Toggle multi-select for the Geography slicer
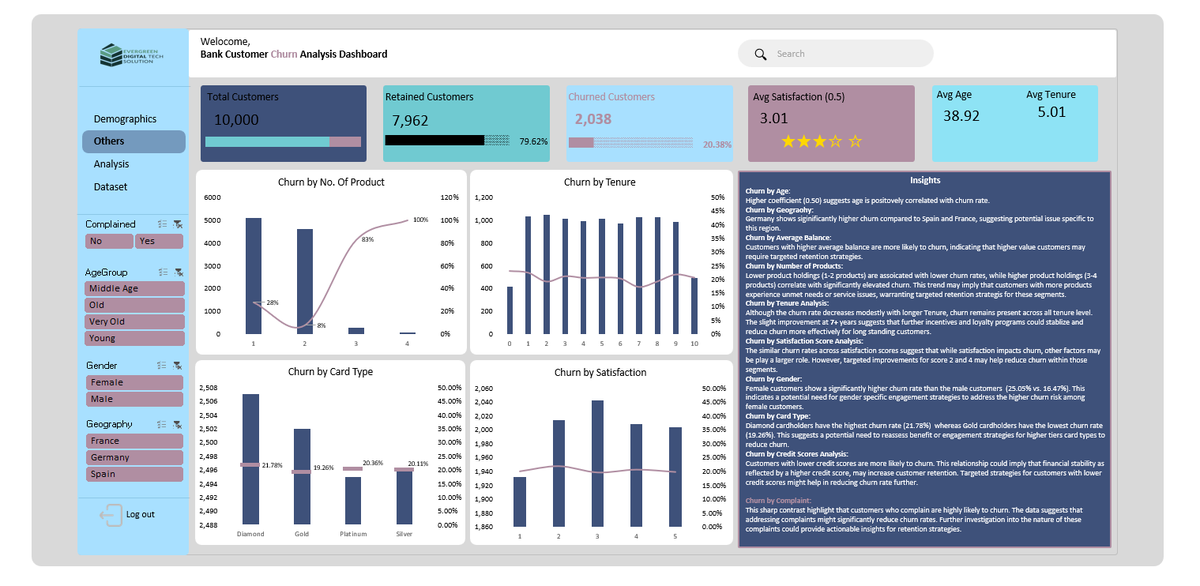The image size is (1200, 586). (x=162, y=424)
